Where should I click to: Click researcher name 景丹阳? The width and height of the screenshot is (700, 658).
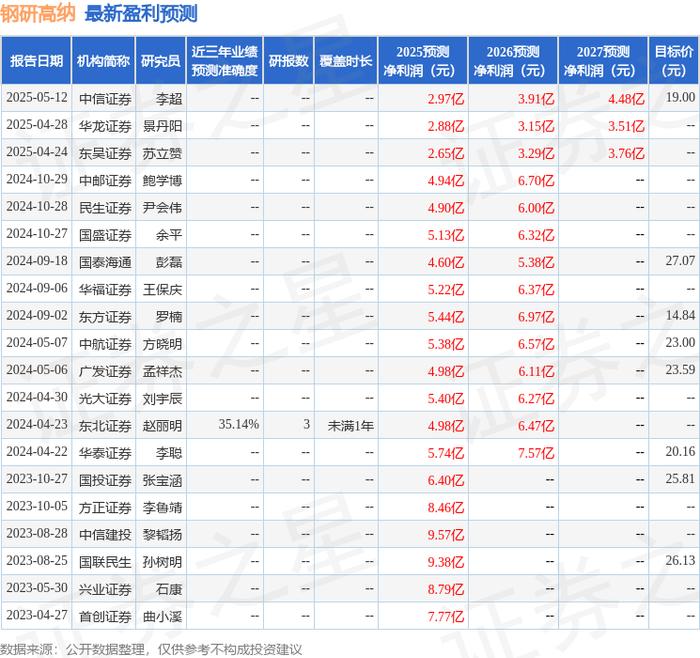click(162, 126)
